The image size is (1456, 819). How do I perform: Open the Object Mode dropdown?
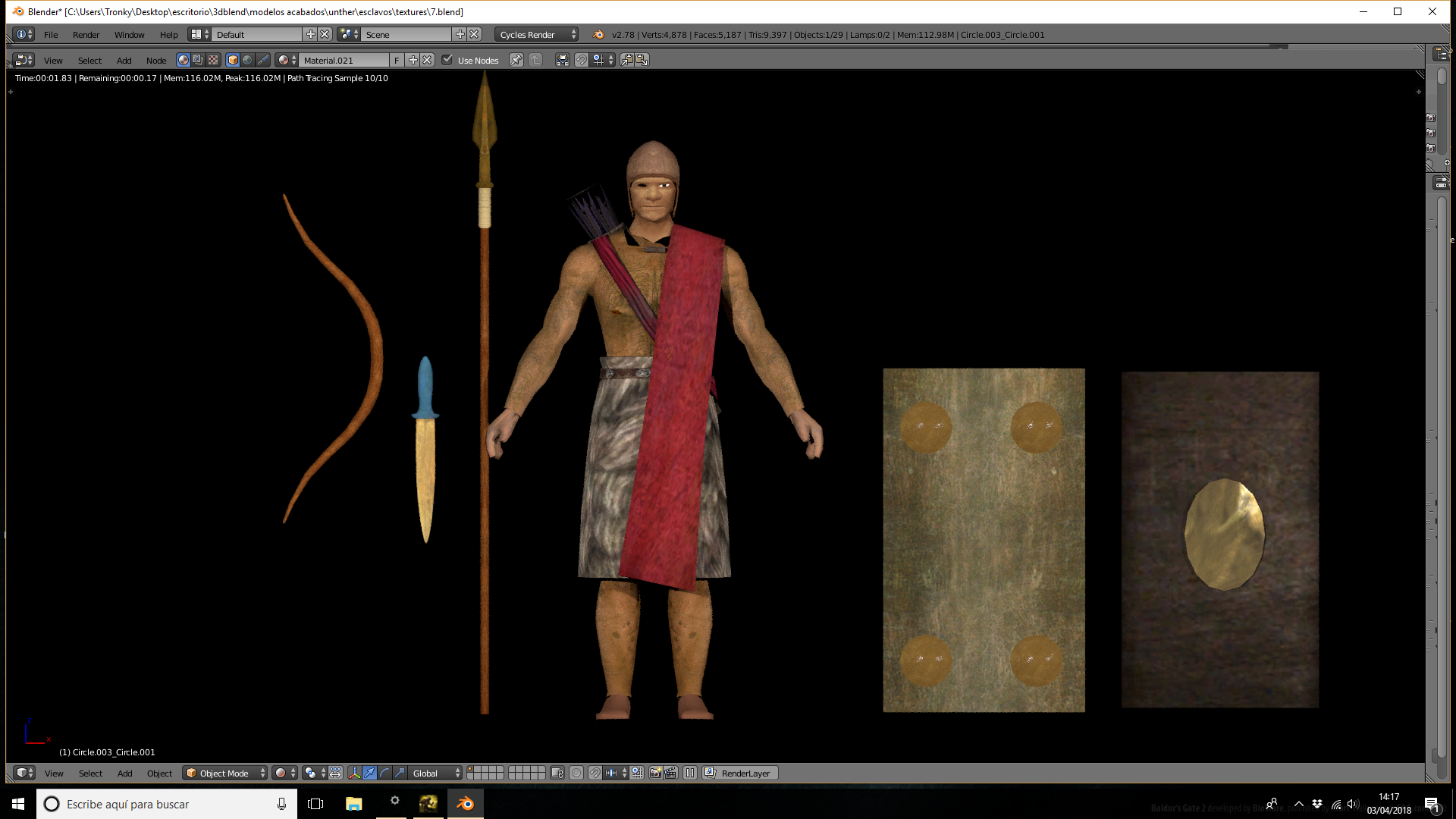[x=225, y=773]
